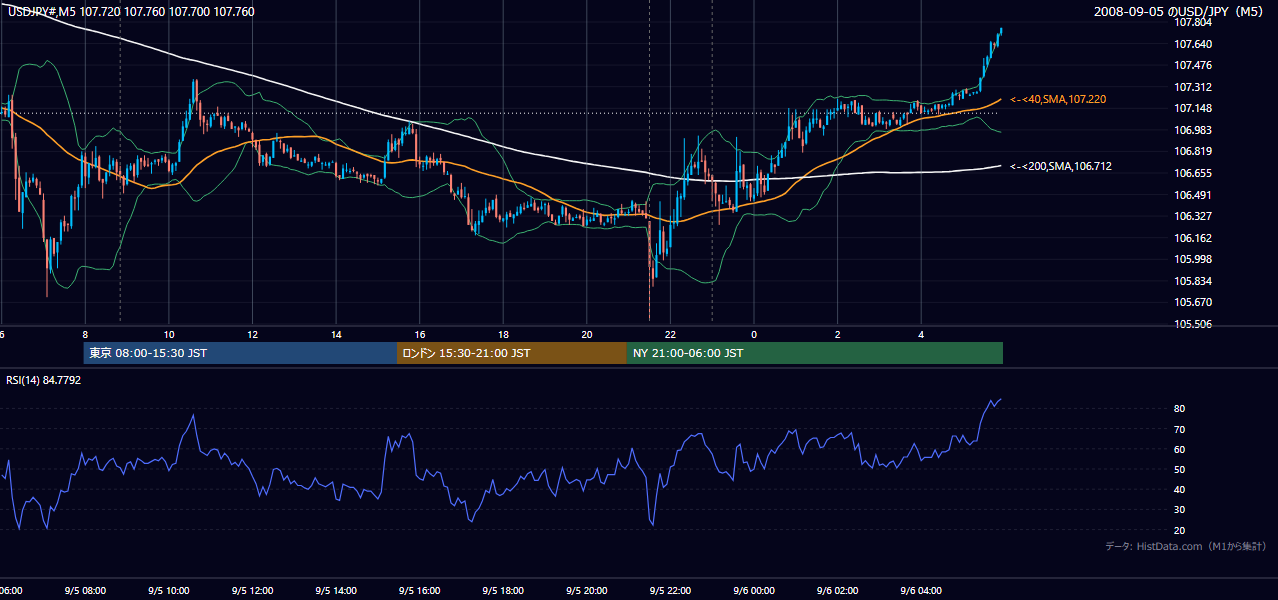Click hour label 20 under price chart
This screenshot has width=1278, height=600.
click(587, 334)
